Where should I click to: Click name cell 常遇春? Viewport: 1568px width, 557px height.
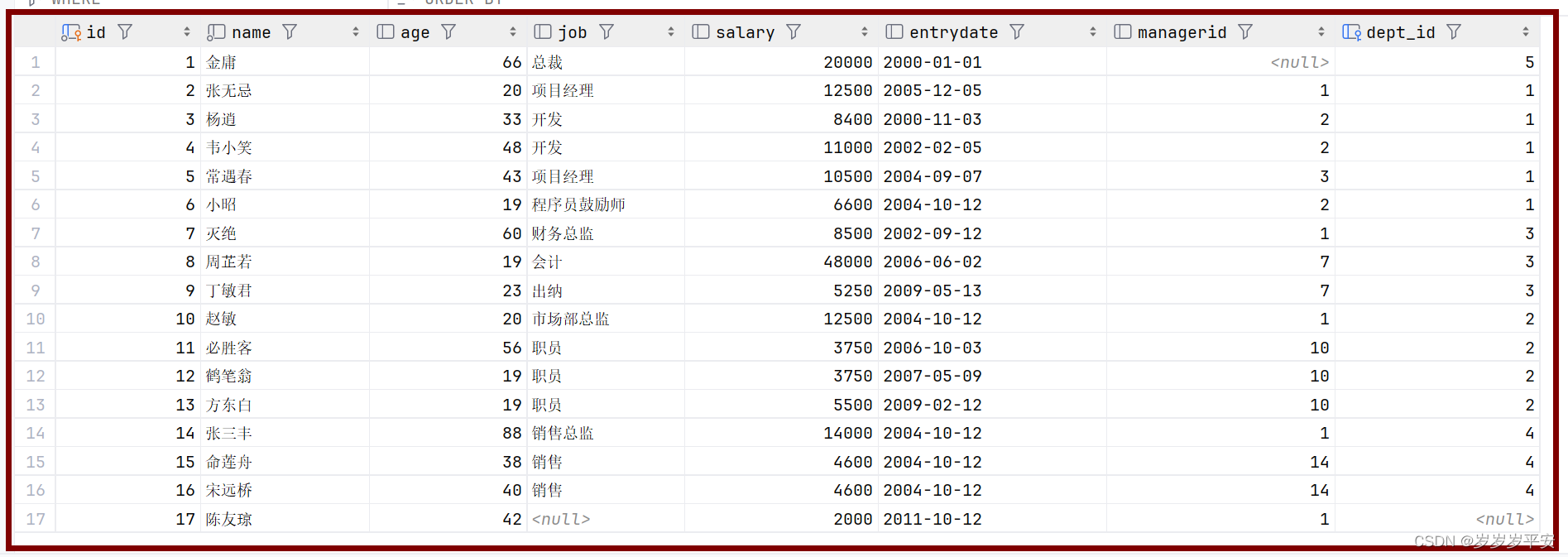229,176
